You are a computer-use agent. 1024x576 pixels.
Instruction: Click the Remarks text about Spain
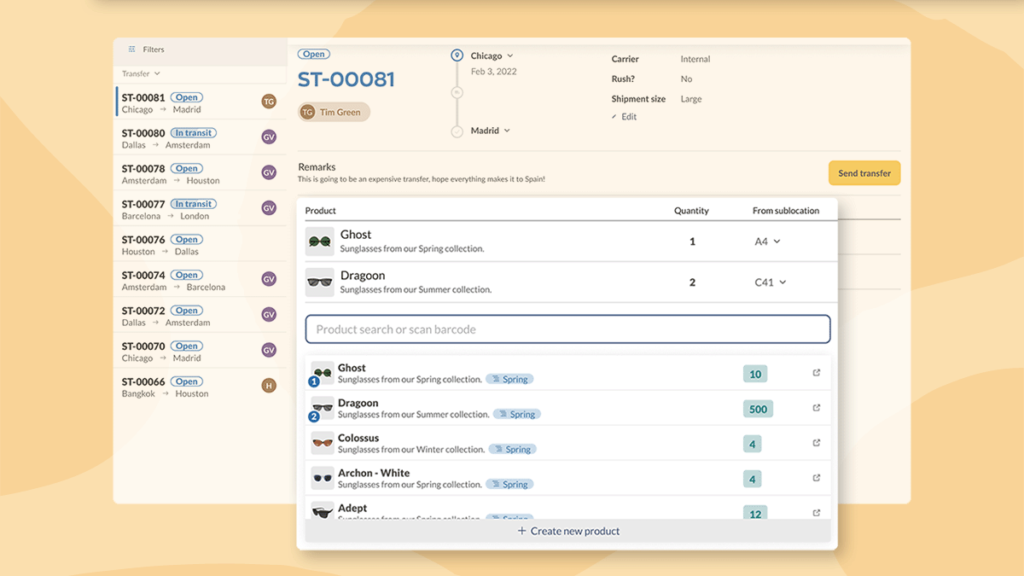(421, 179)
